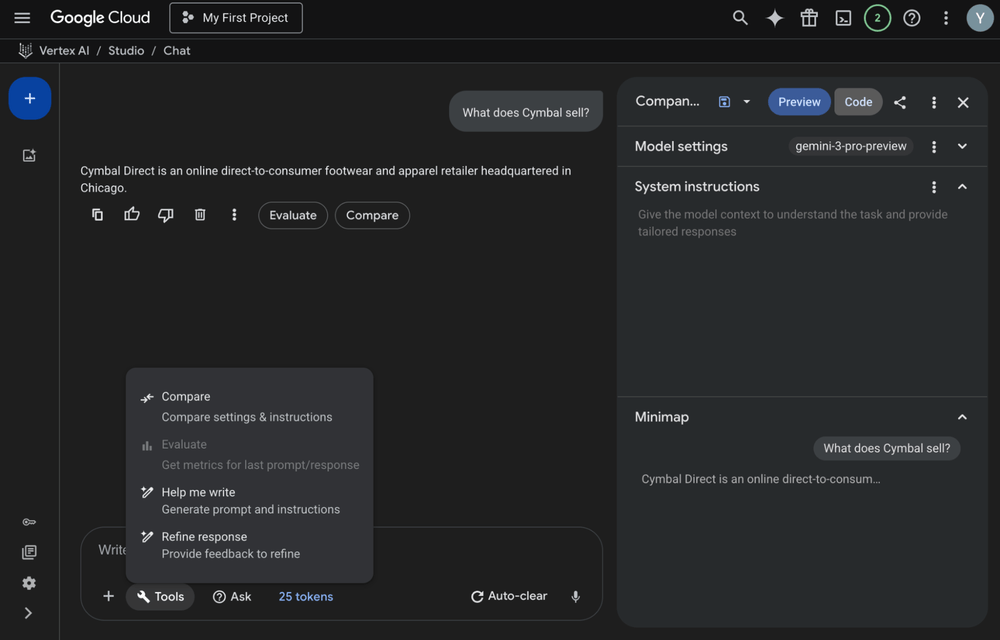Give the response a thumbs down
The width and height of the screenshot is (1000, 640).
point(166,215)
